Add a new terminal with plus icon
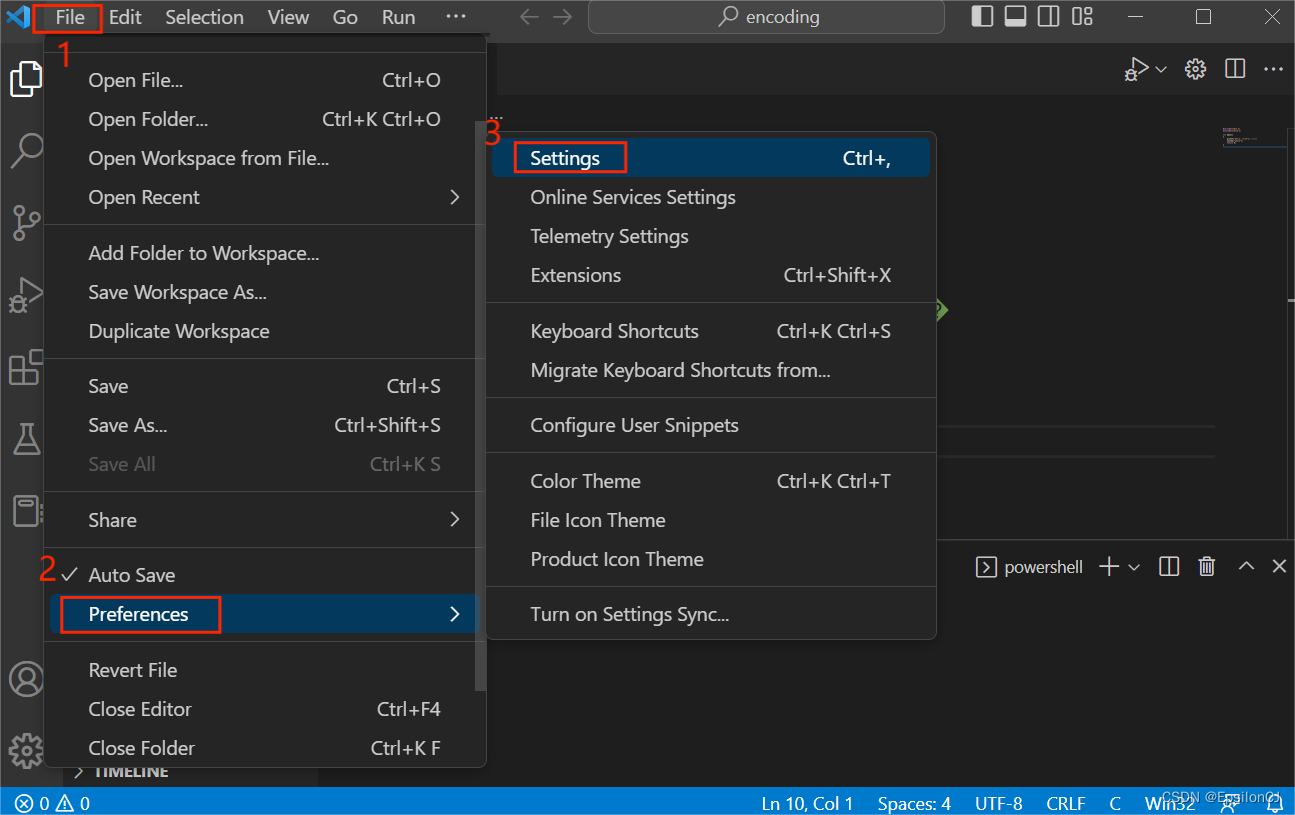This screenshot has height=815, width=1295. click(1109, 567)
